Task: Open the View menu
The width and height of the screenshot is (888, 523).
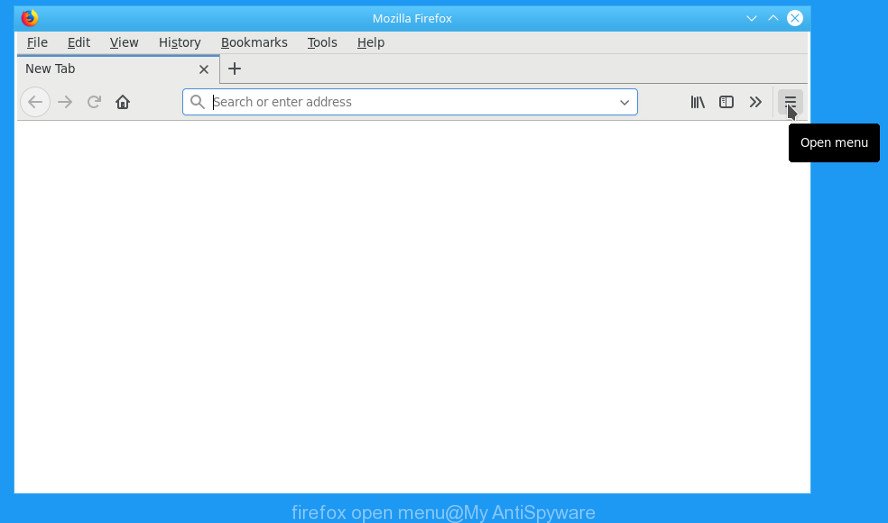Action: (x=124, y=42)
